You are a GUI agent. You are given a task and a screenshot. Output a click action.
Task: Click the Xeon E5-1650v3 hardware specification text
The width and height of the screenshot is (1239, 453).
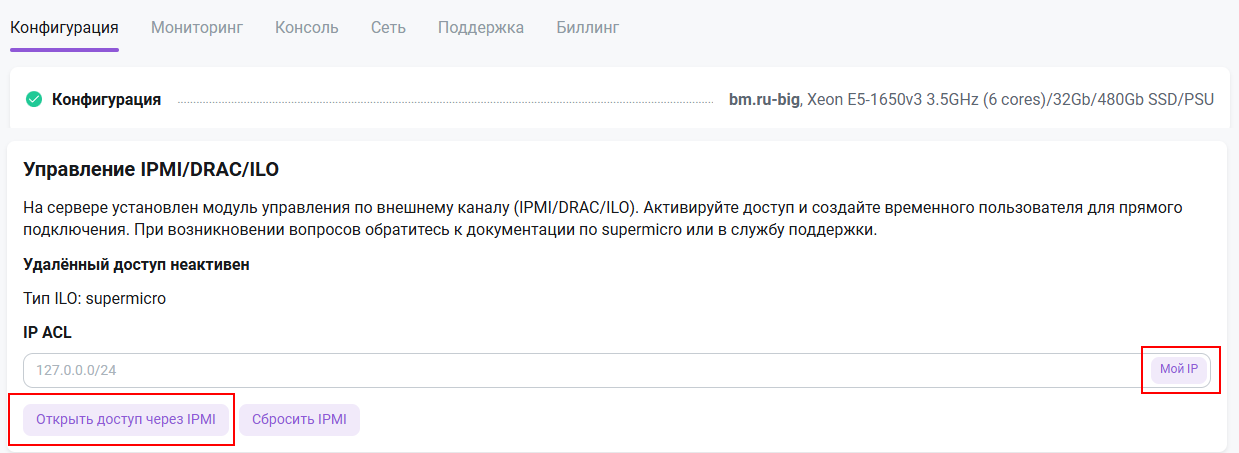tap(1010, 99)
